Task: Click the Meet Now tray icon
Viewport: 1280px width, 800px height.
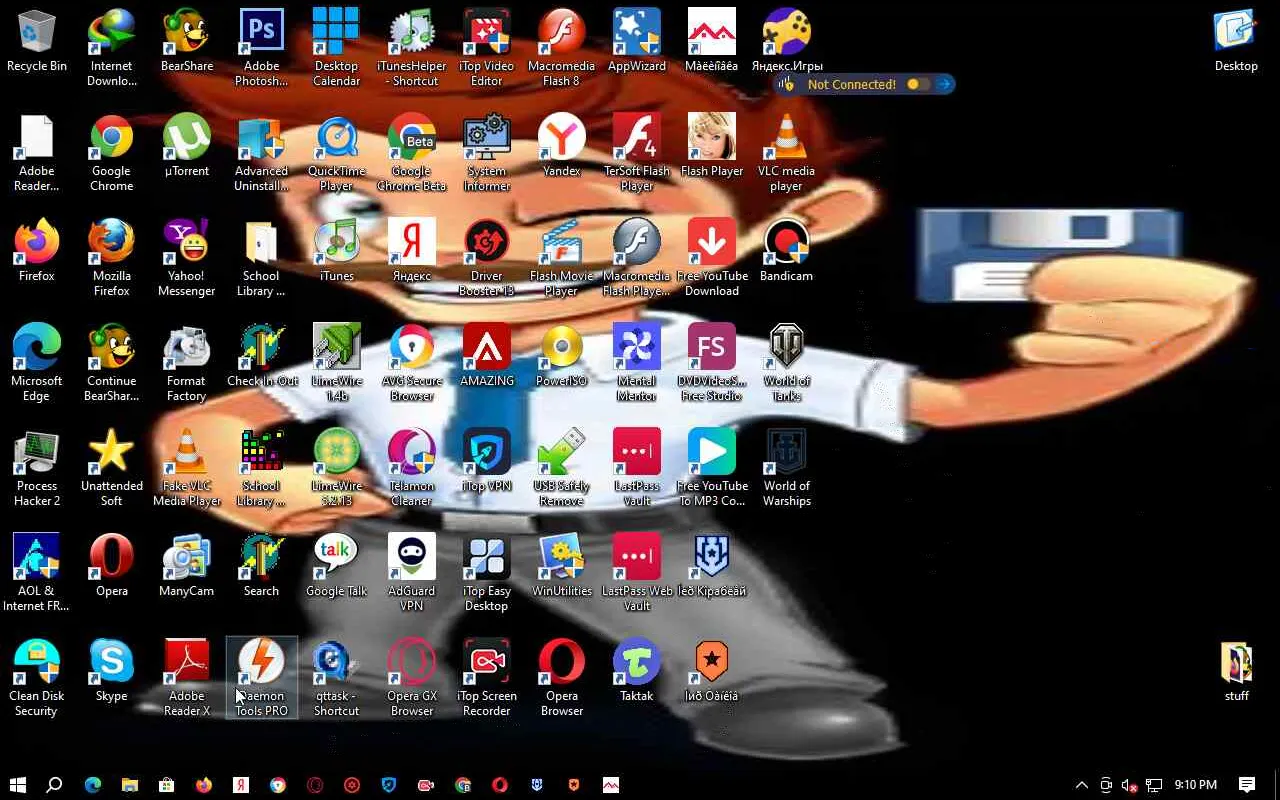Action: 1106,785
